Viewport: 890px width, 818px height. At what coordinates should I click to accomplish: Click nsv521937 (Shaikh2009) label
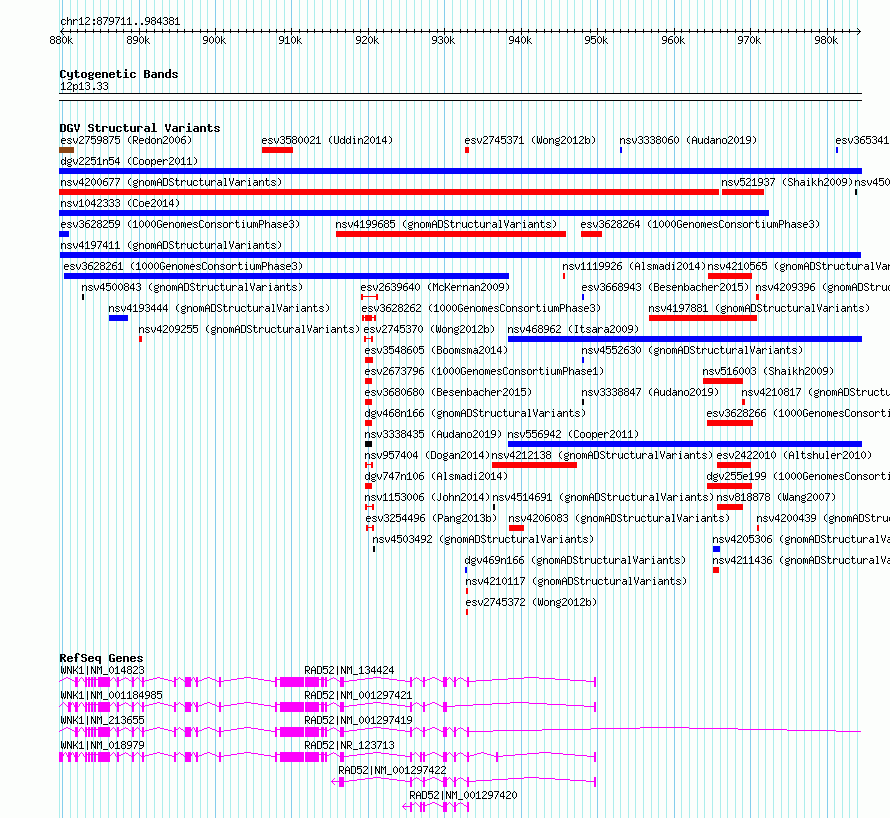click(787, 182)
